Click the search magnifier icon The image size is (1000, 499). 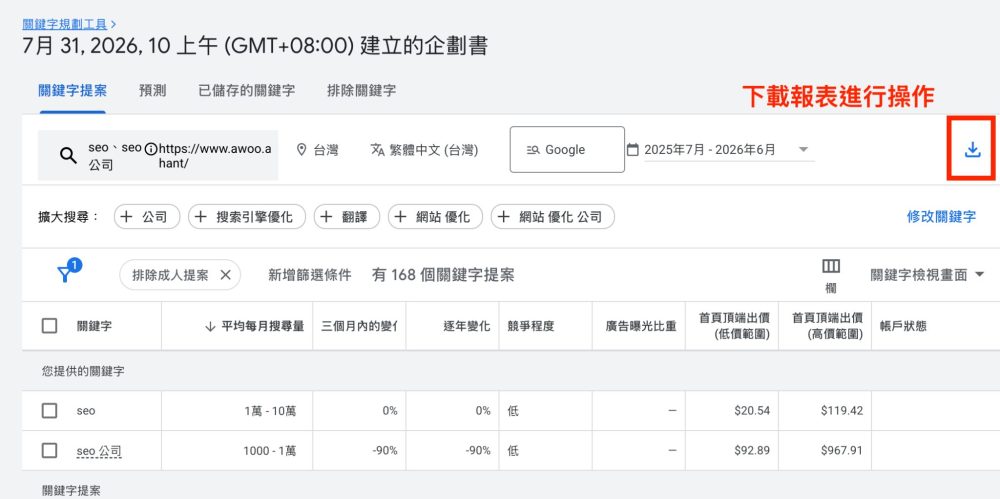(x=68, y=155)
